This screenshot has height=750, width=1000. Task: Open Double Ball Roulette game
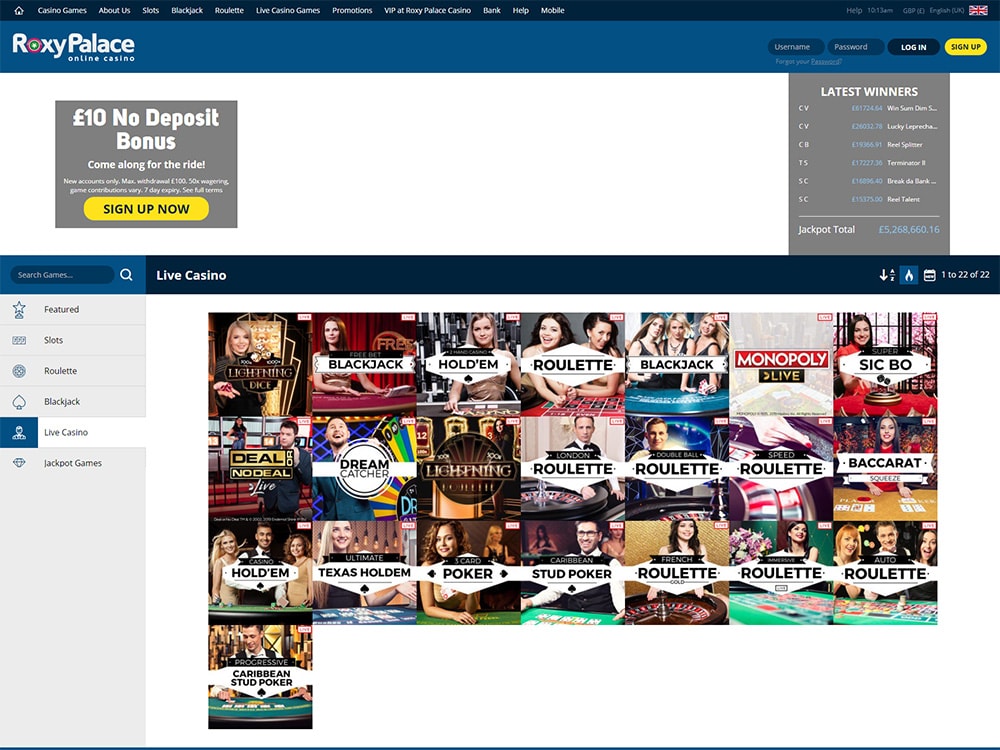pyautogui.click(x=677, y=469)
